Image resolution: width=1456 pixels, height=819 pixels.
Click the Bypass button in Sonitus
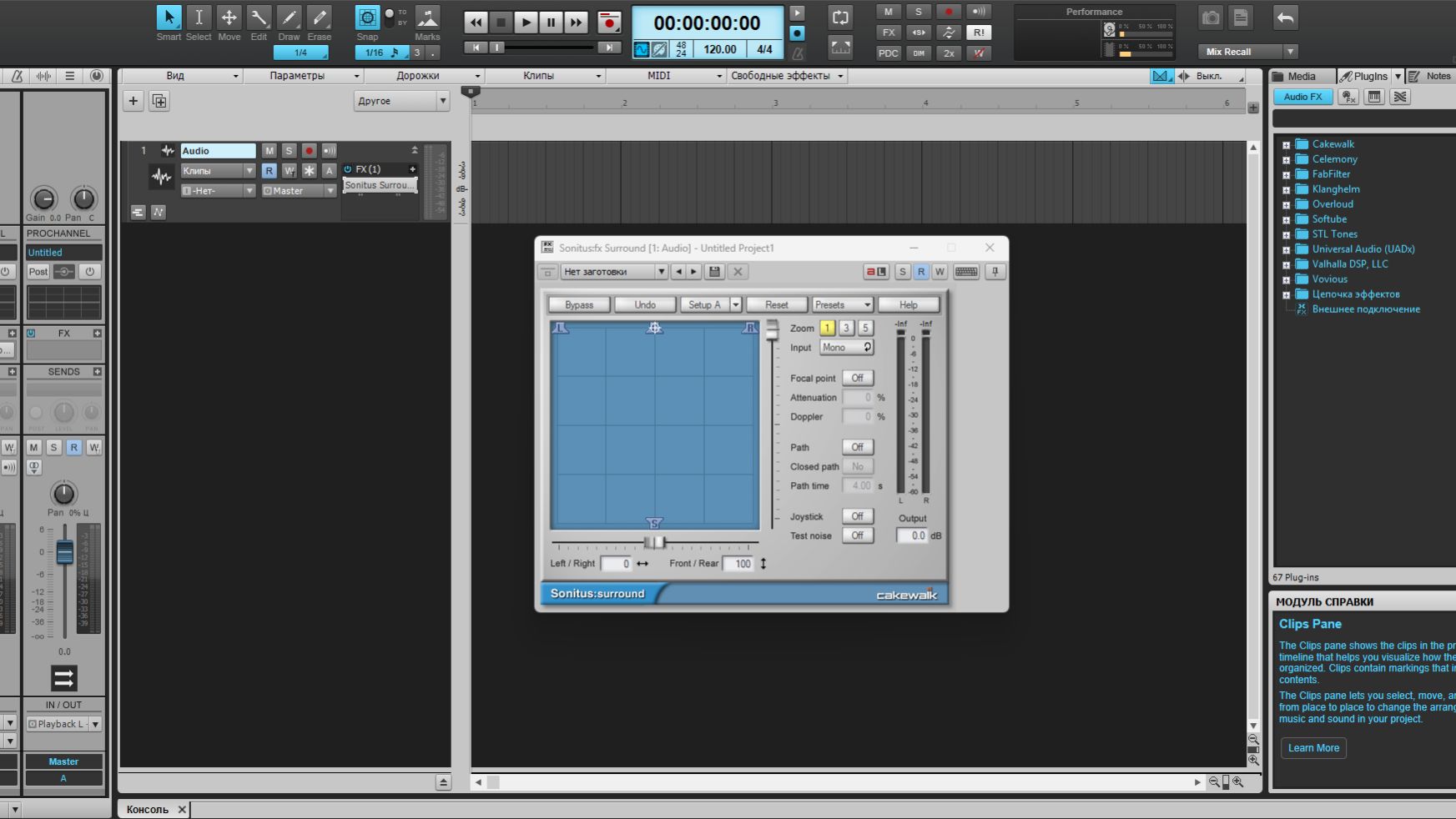[579, 304]
